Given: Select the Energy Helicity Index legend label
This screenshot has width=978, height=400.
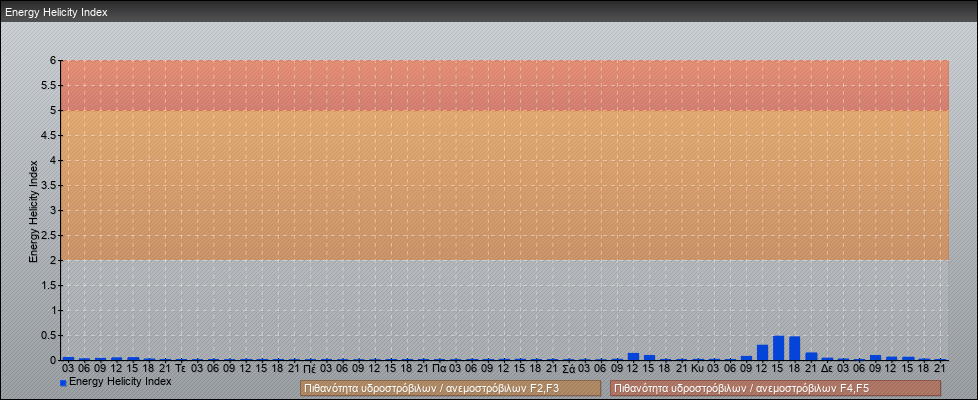Looking at the screenshot, I should 120,381.
